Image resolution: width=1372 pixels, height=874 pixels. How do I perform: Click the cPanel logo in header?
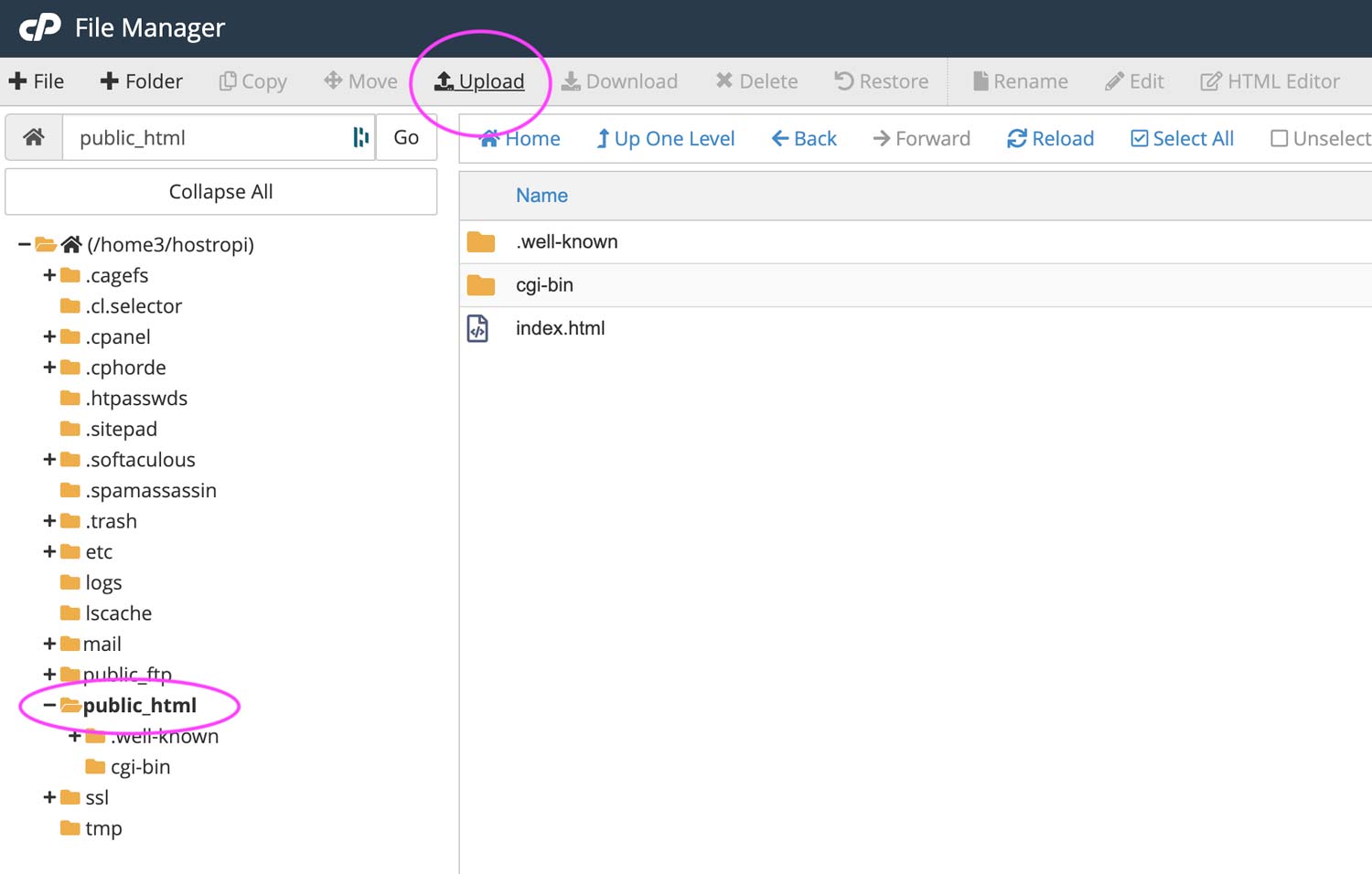click(40, 27)
